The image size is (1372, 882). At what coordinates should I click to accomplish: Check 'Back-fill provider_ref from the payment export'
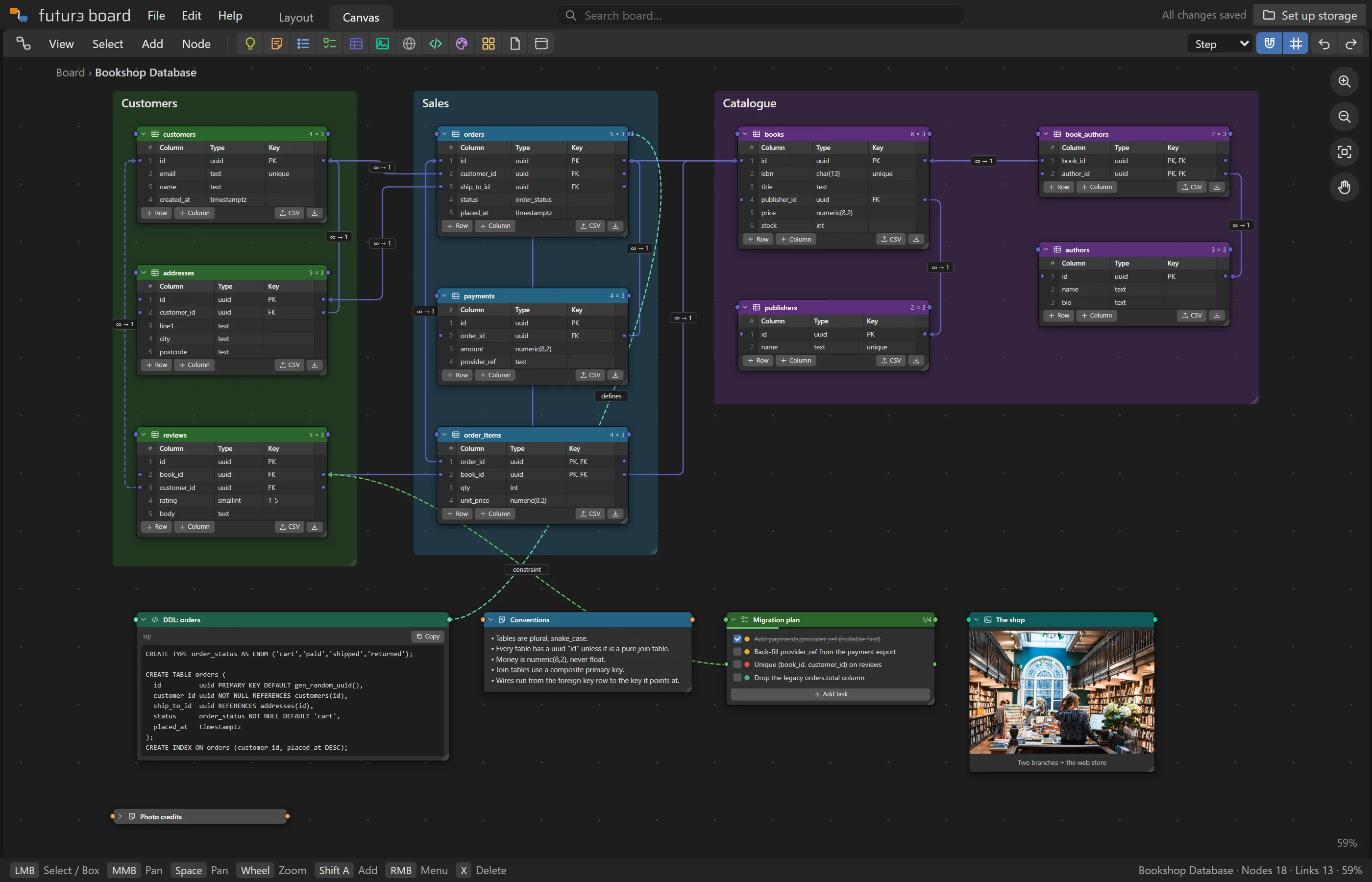click(x=737, y=652)
